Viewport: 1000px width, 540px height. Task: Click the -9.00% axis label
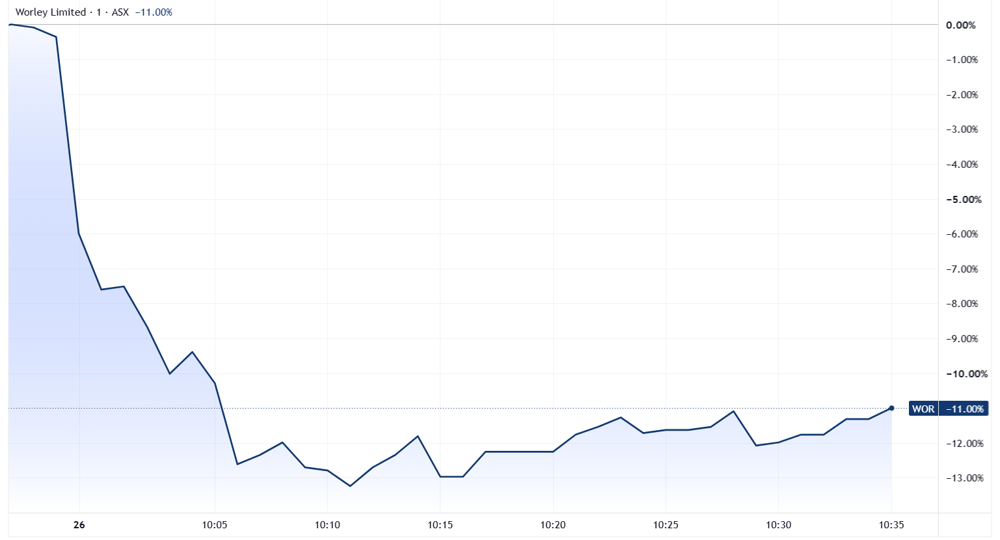pyautogui.click(x=960, y=339)
